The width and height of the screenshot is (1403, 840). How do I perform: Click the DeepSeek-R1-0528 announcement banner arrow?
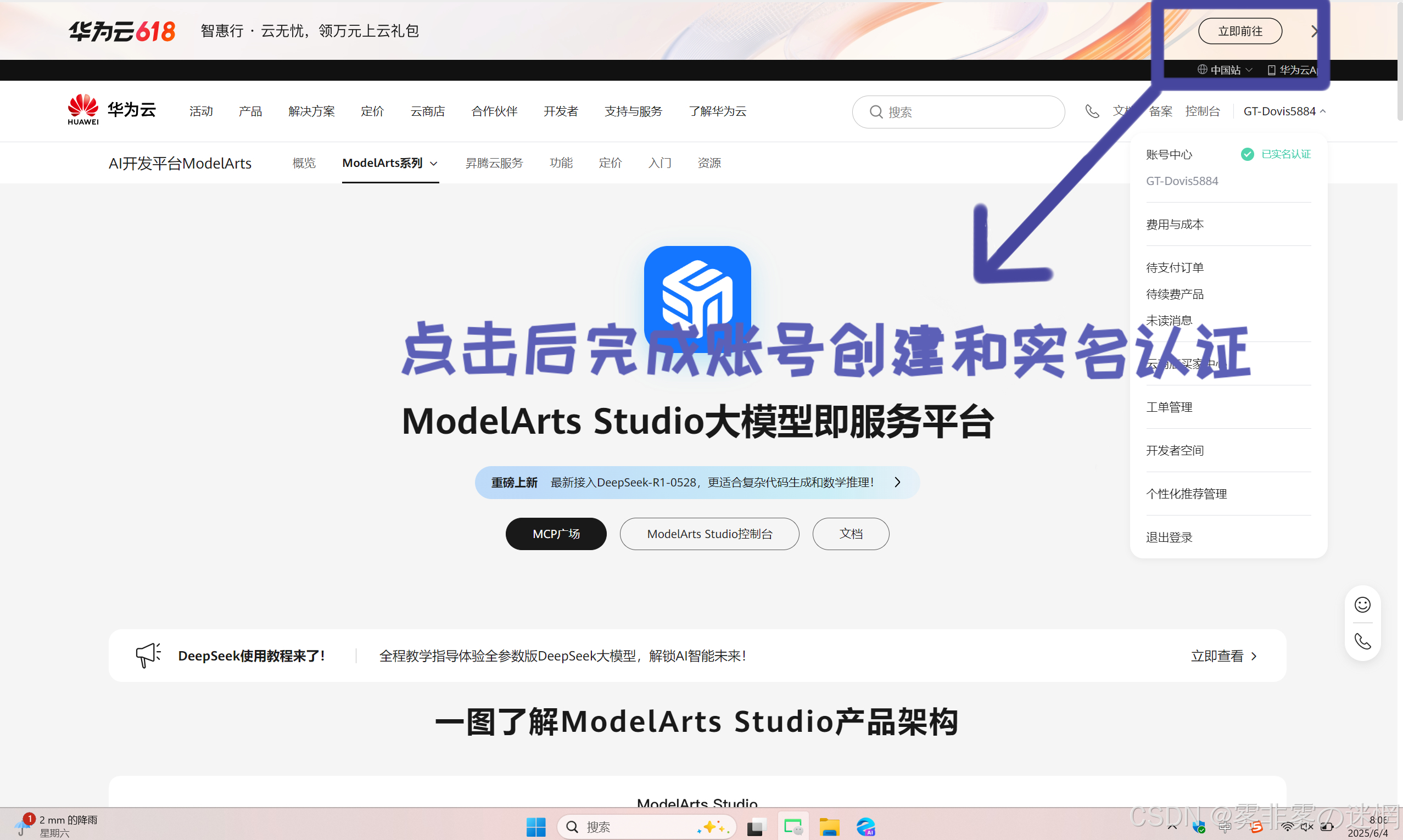coord(897,482)
